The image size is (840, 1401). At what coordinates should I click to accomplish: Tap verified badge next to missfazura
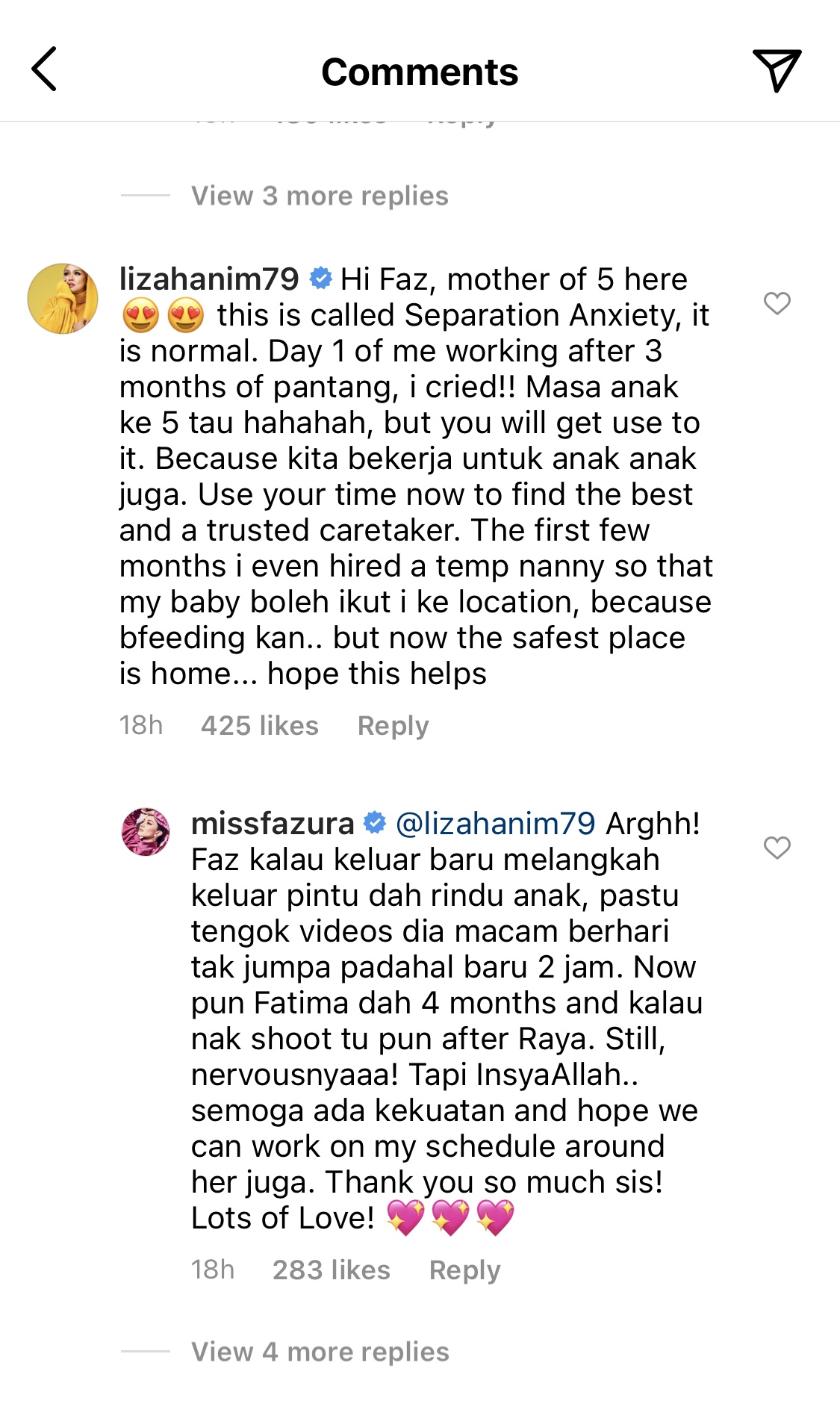pos(375,823)
